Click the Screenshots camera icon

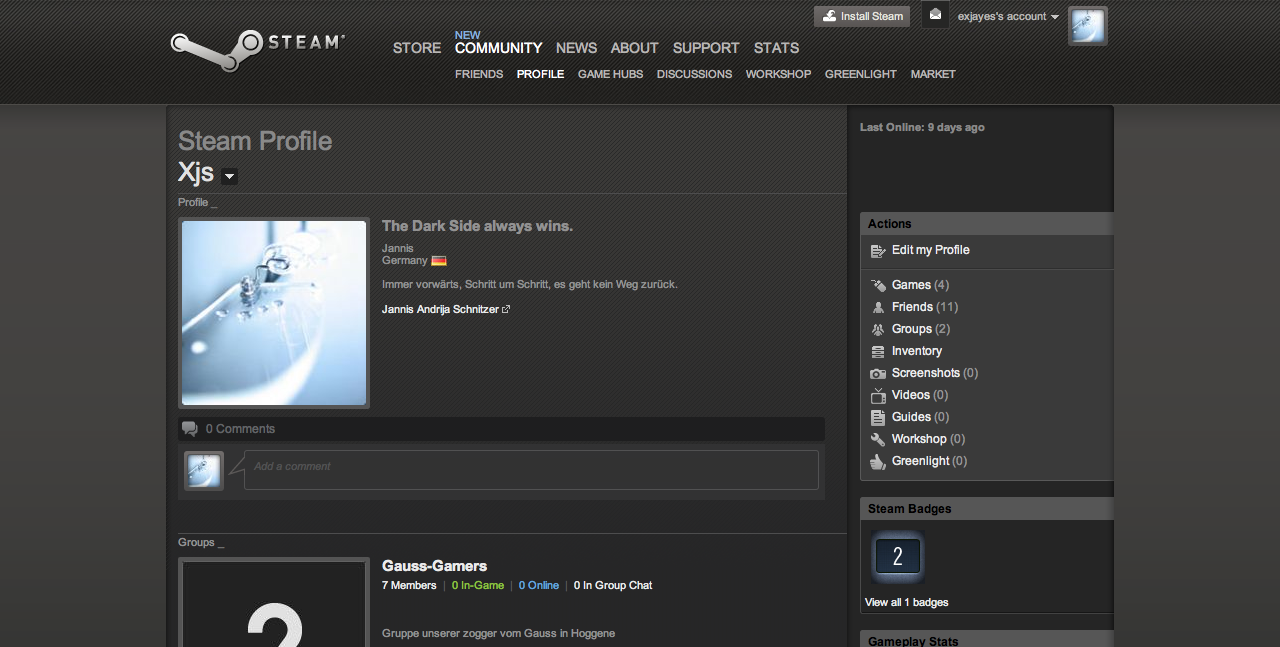[878, 373]
